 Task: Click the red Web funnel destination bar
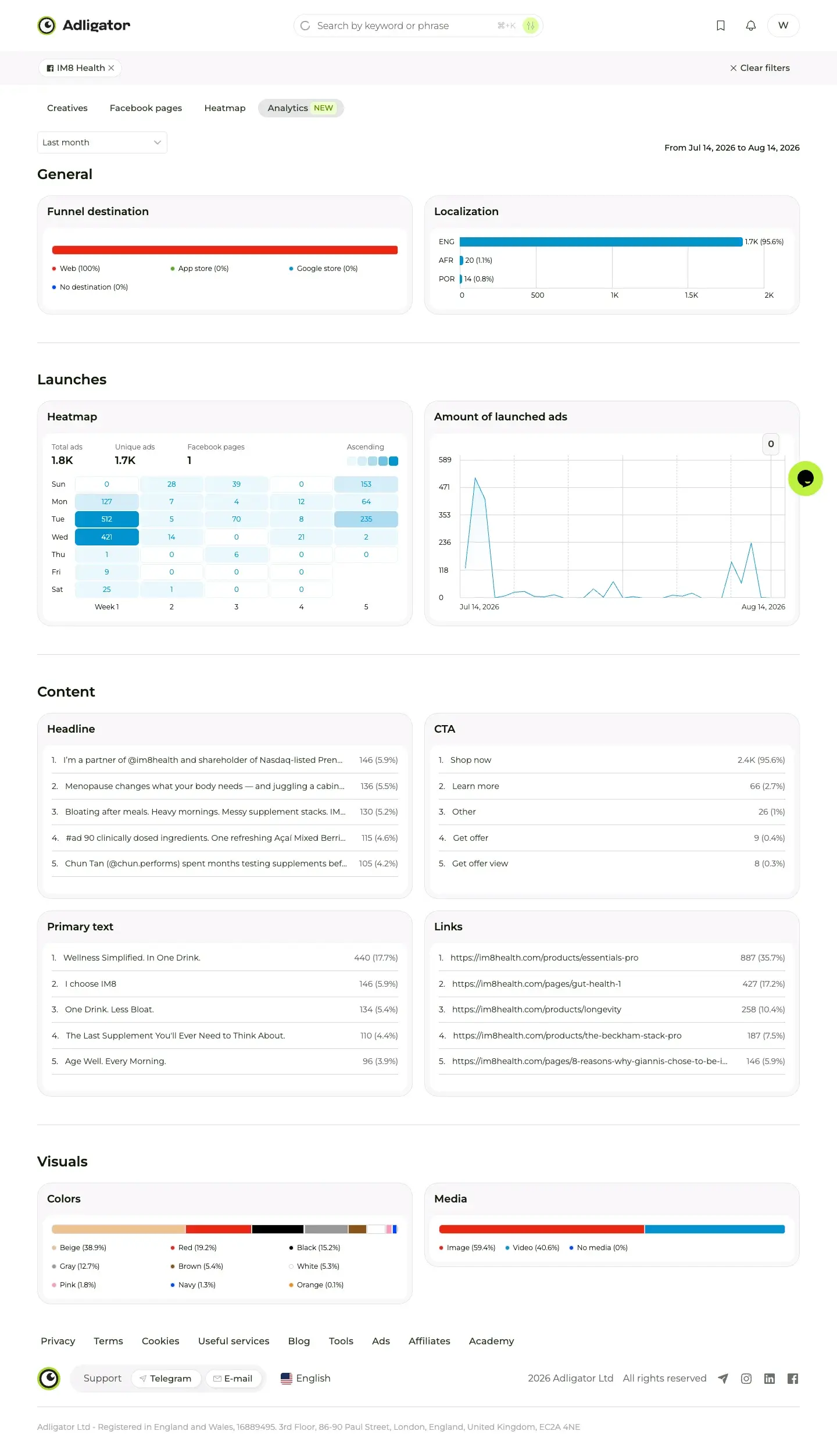225,250
